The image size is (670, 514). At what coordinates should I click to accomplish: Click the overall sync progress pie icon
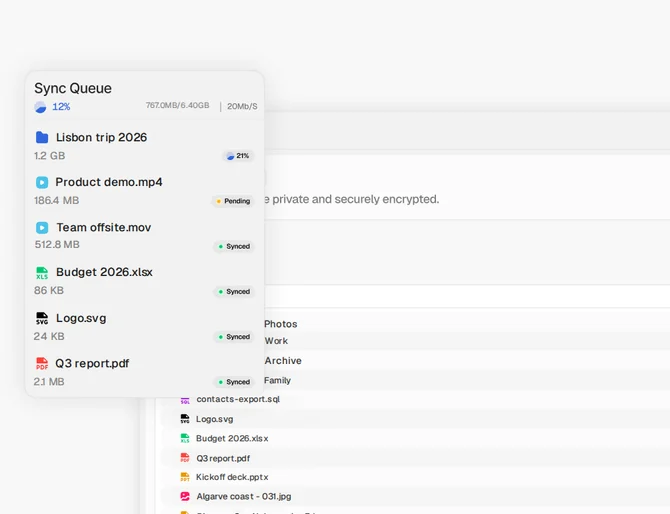click(x=40, y=107)
